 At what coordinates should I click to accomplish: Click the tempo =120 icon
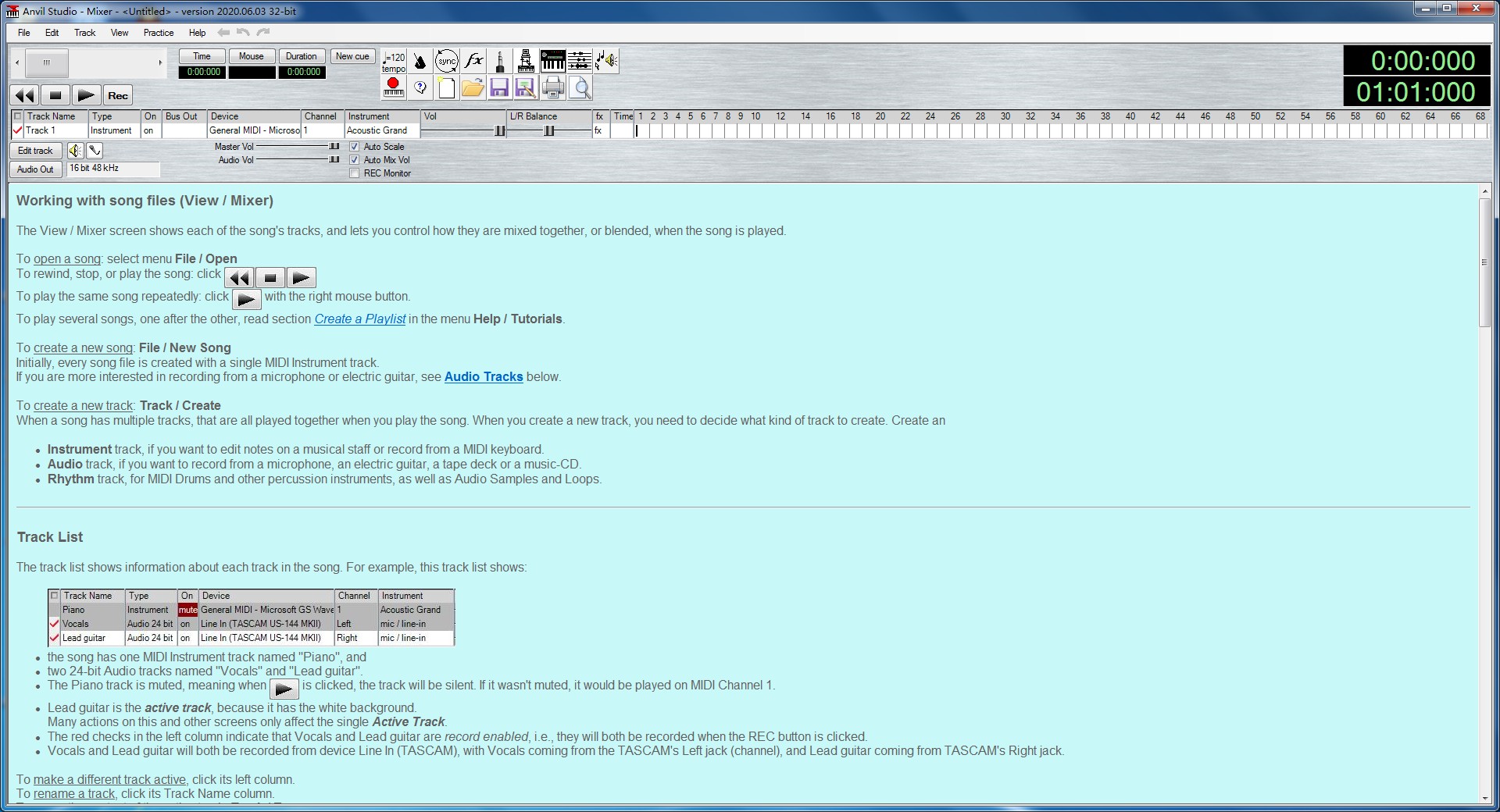pyautogui.click(x=394, y=61)
